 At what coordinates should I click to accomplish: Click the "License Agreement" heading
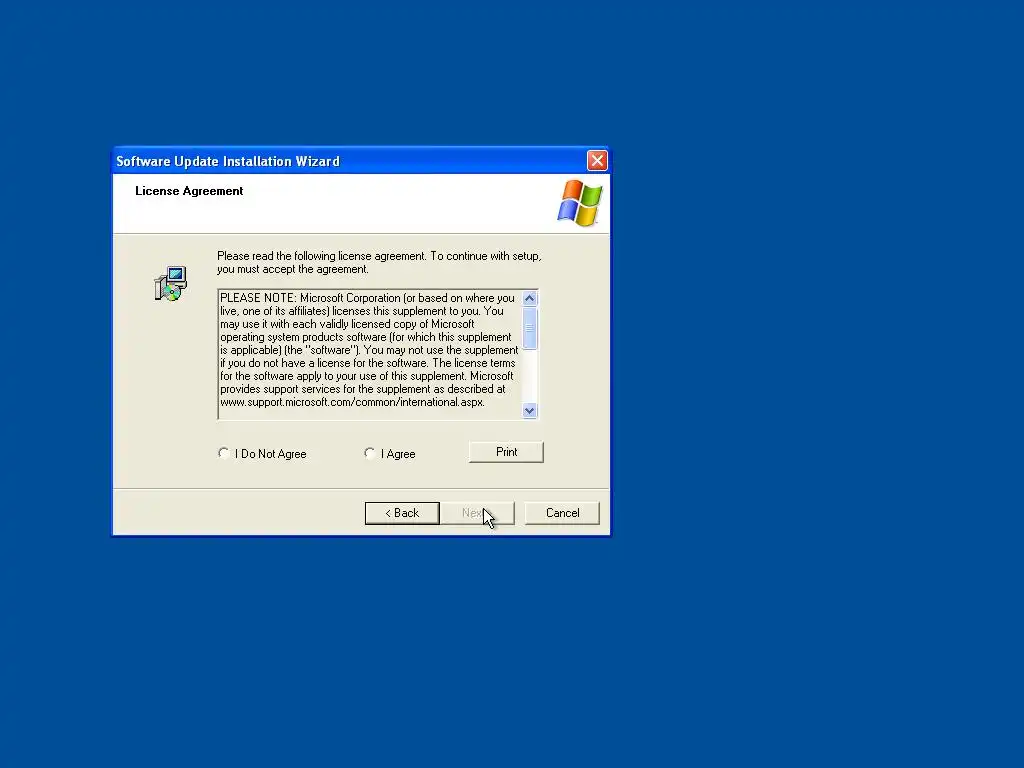point(189,191)
